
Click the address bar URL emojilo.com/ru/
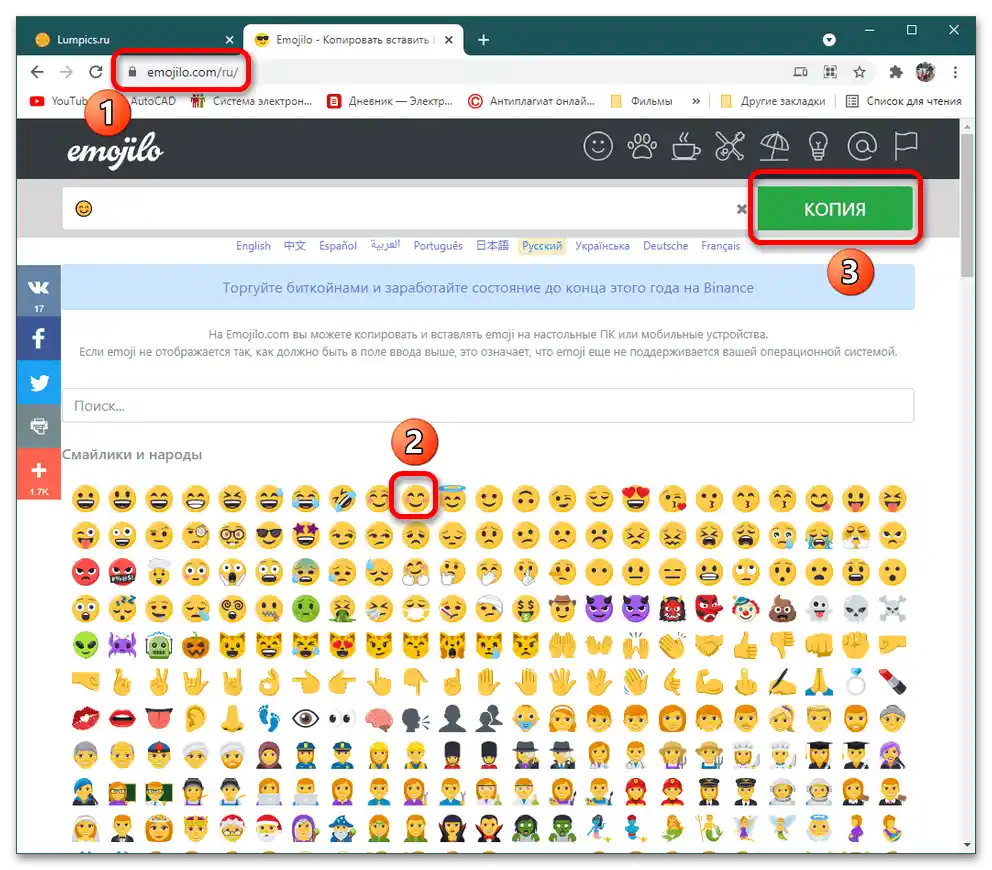pyautogui.click(x=192, y=72)
